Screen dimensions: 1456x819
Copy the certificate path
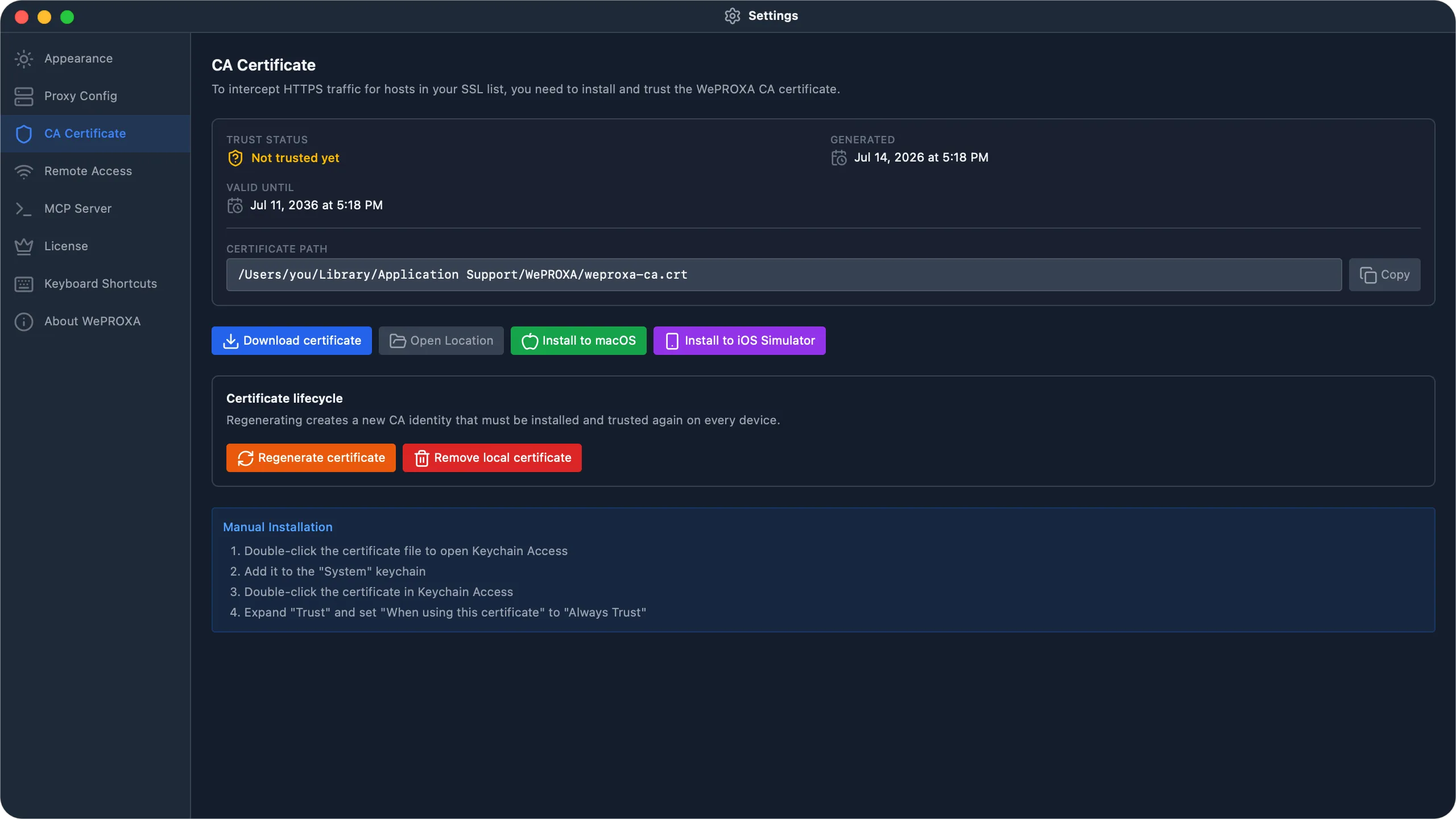pos(1384,275)
